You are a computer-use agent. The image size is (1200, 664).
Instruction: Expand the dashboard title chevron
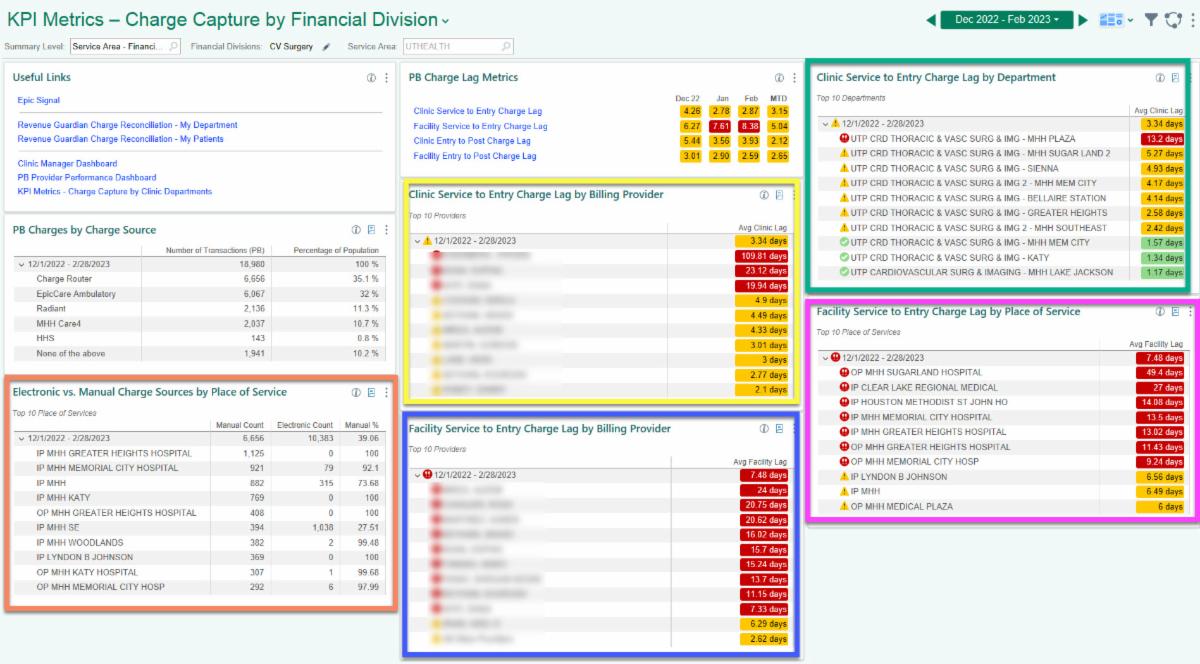[444, 18]
